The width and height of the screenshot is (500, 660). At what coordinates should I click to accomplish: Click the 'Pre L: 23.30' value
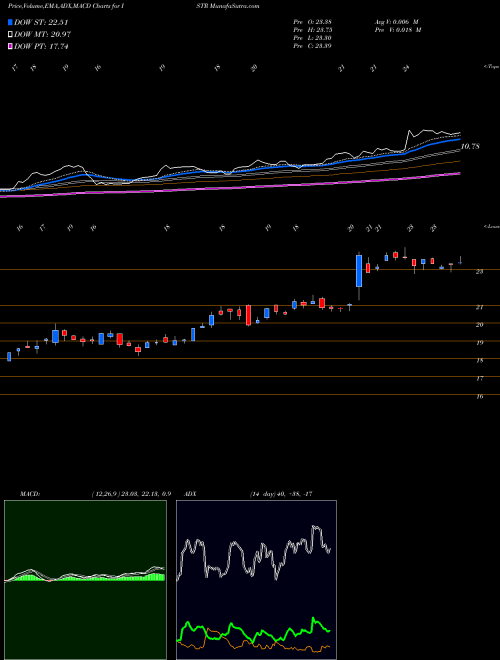[x=312, y=38]
